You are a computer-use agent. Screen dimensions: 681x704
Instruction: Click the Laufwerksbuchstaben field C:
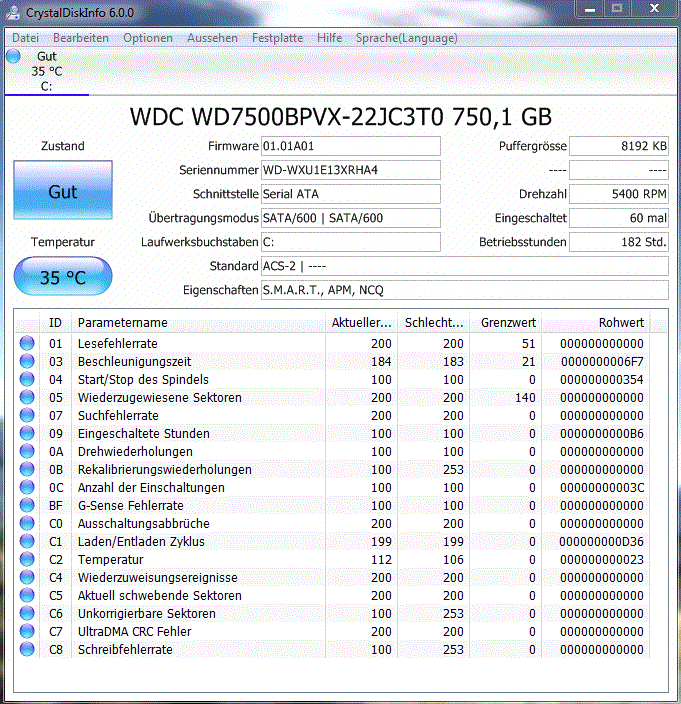351,242
